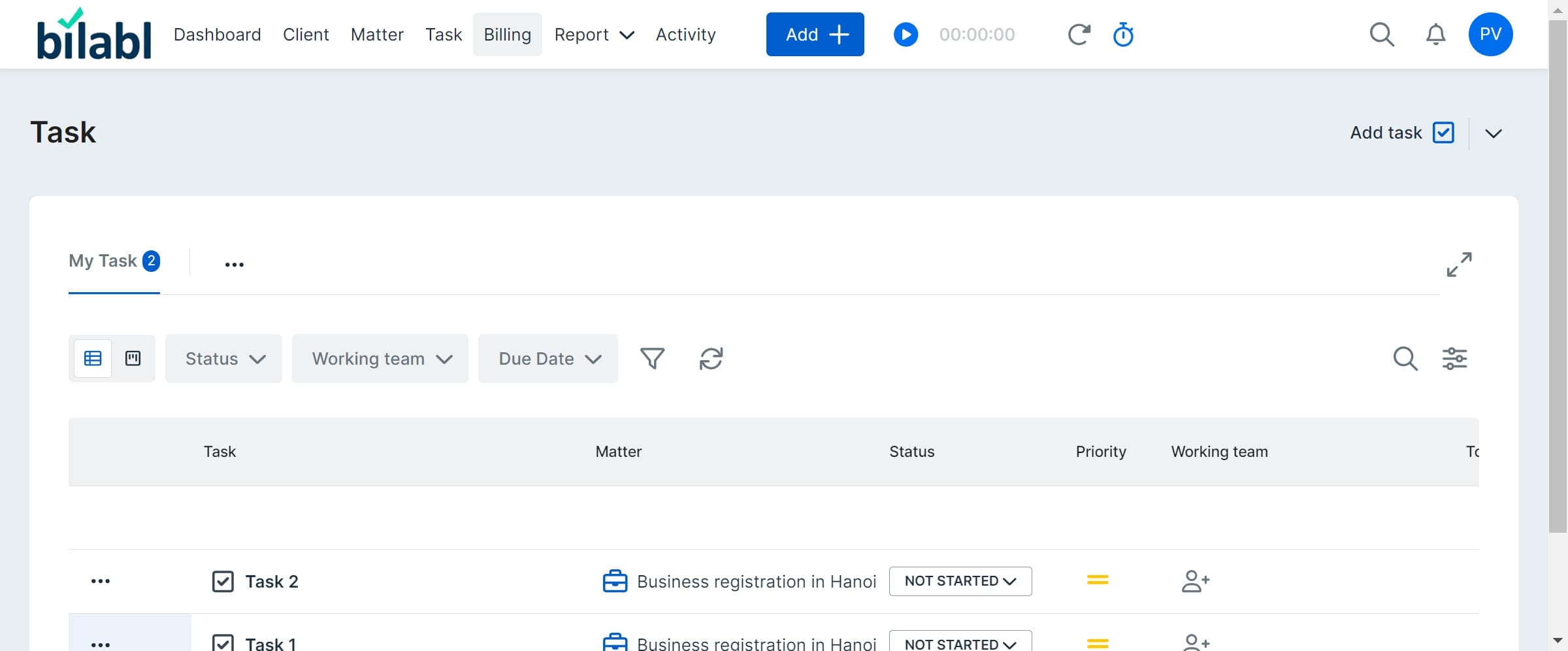
Task: Click the Add task checkbox icon
Action: tap(1443, 133)
